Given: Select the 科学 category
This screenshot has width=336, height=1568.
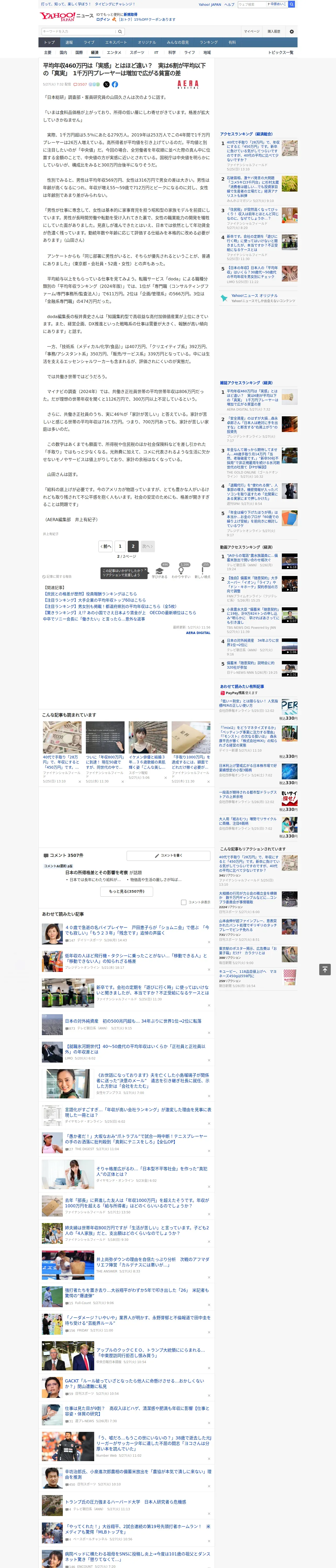Looking at the screenshot, I should (172, 52).
